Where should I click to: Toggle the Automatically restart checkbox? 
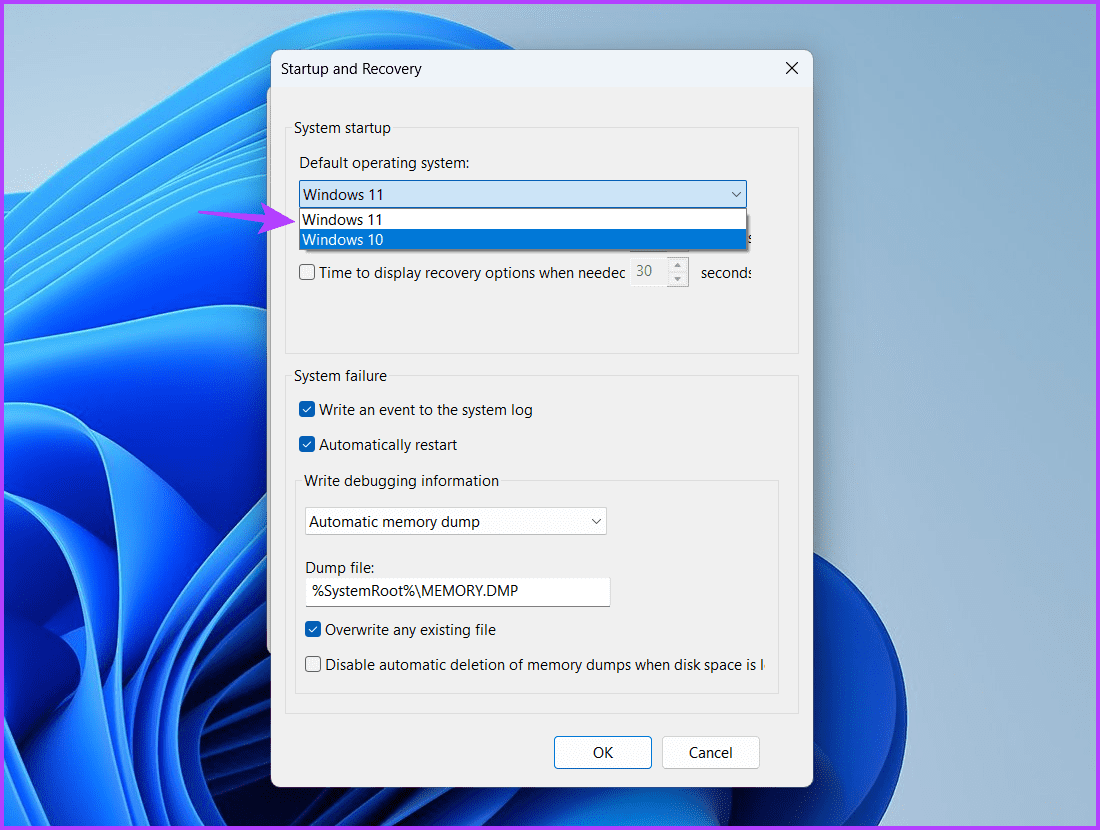click(x=307, y=444)
